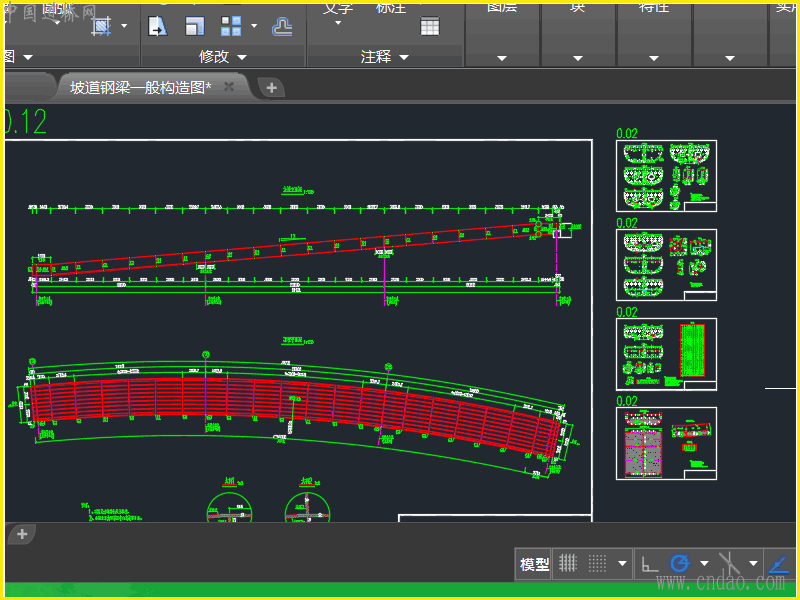The image size is (800, 600).
Task: Expand the 修改 panel dropdown
Action: point(241,57)
